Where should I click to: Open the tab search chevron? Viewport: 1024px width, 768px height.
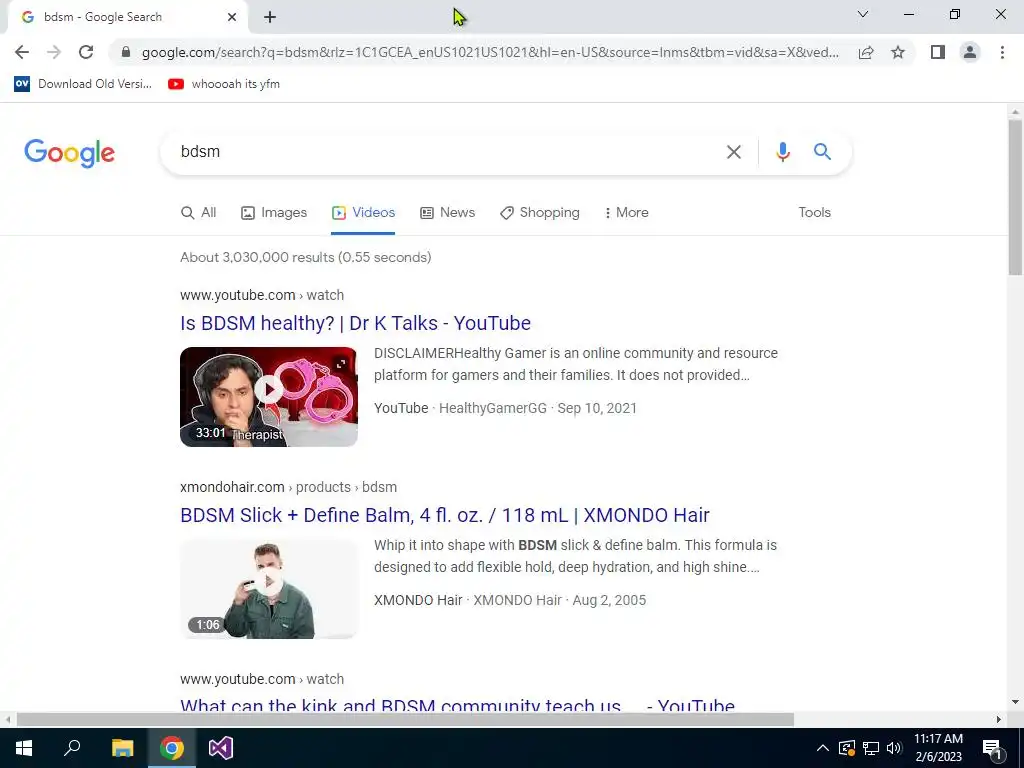[863, 14]
